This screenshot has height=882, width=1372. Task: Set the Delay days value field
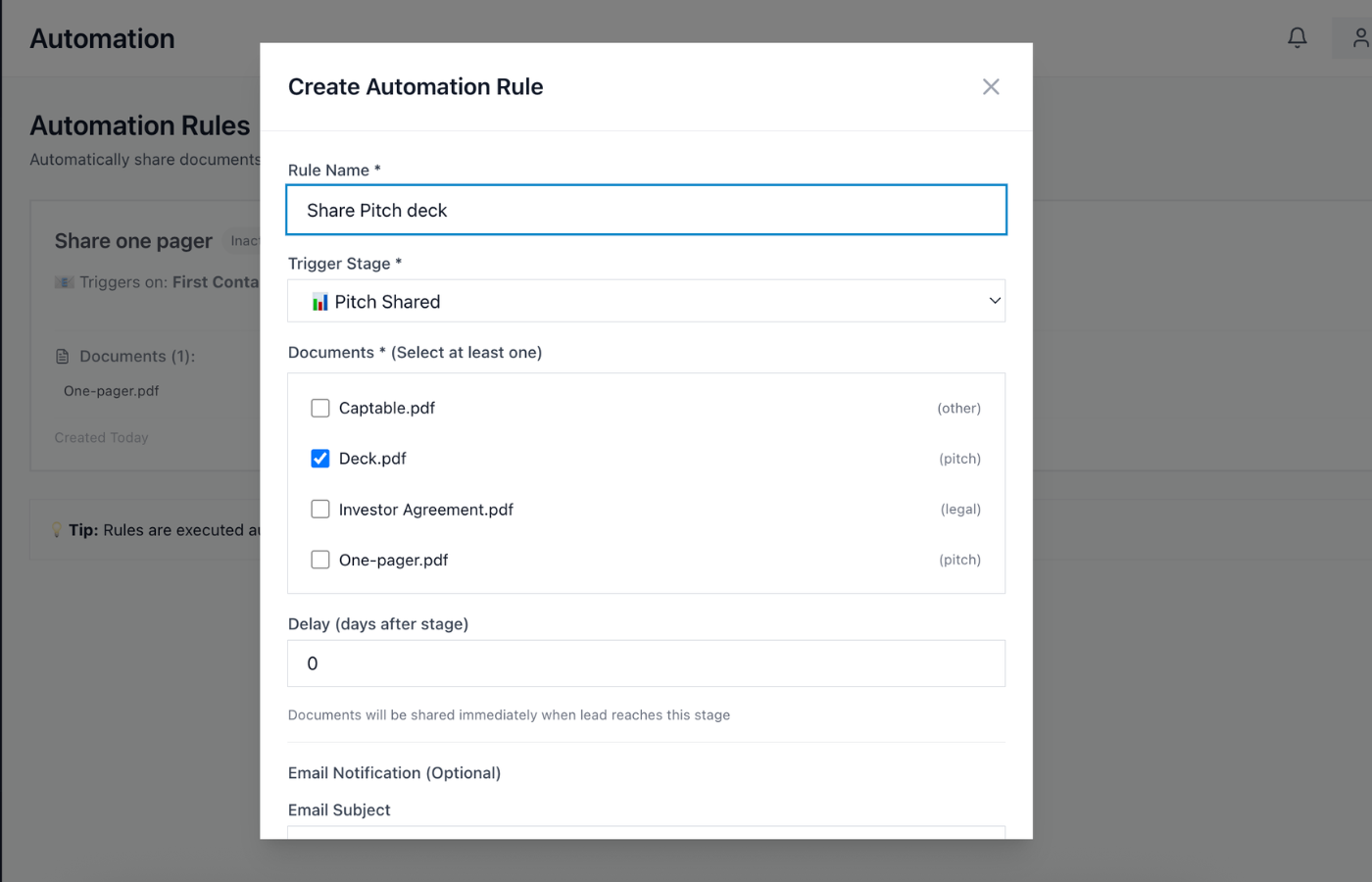click(x=646, y=663)
